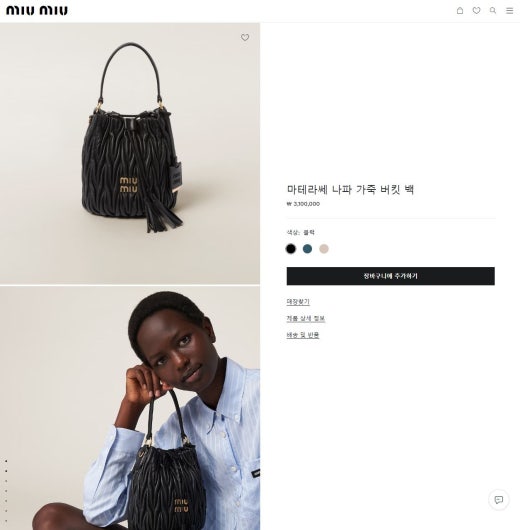Expand 배송 및 반품 shipping and returns

(303, 335)
